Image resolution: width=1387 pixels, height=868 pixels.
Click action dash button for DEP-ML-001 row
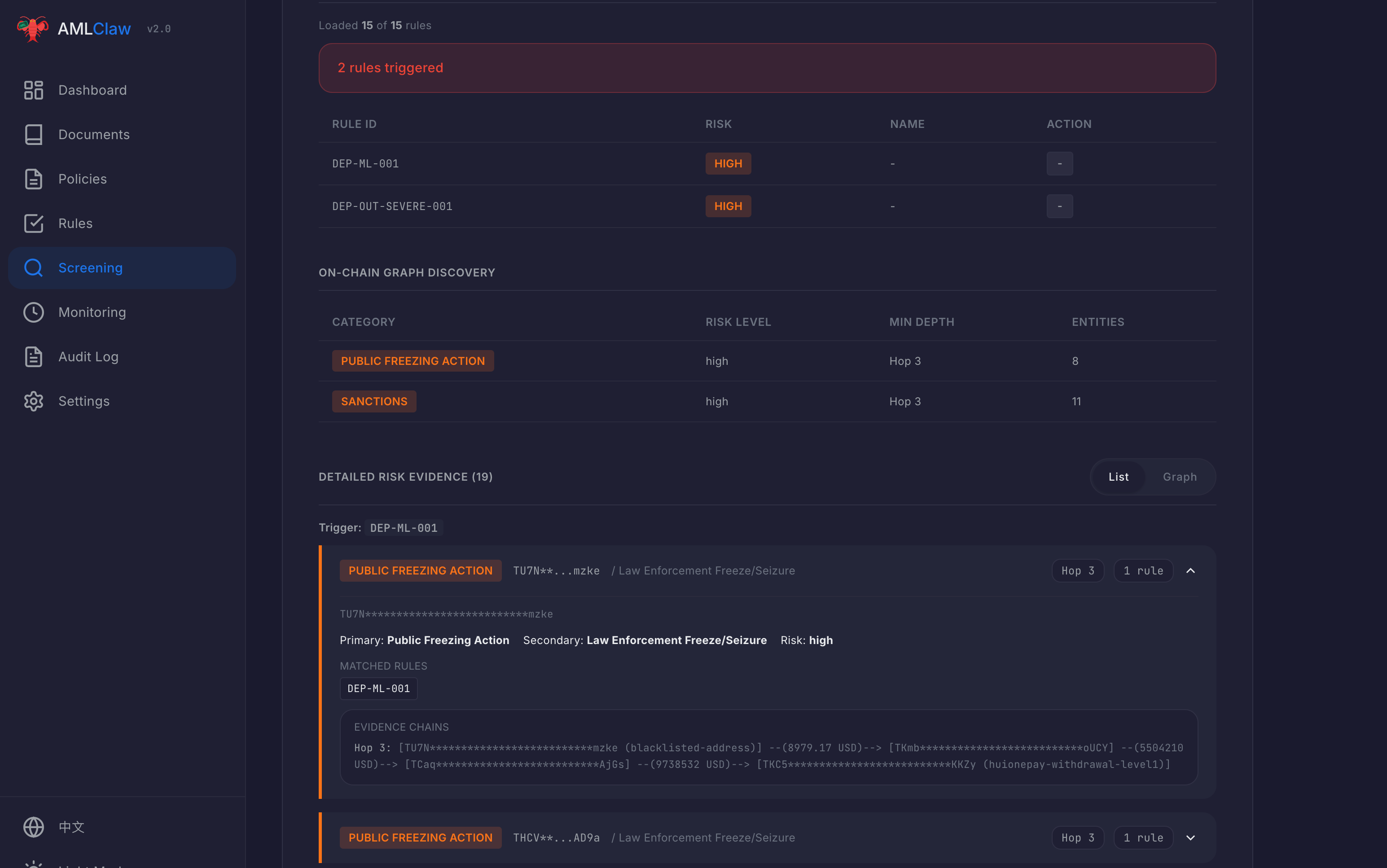(1059, 164)
